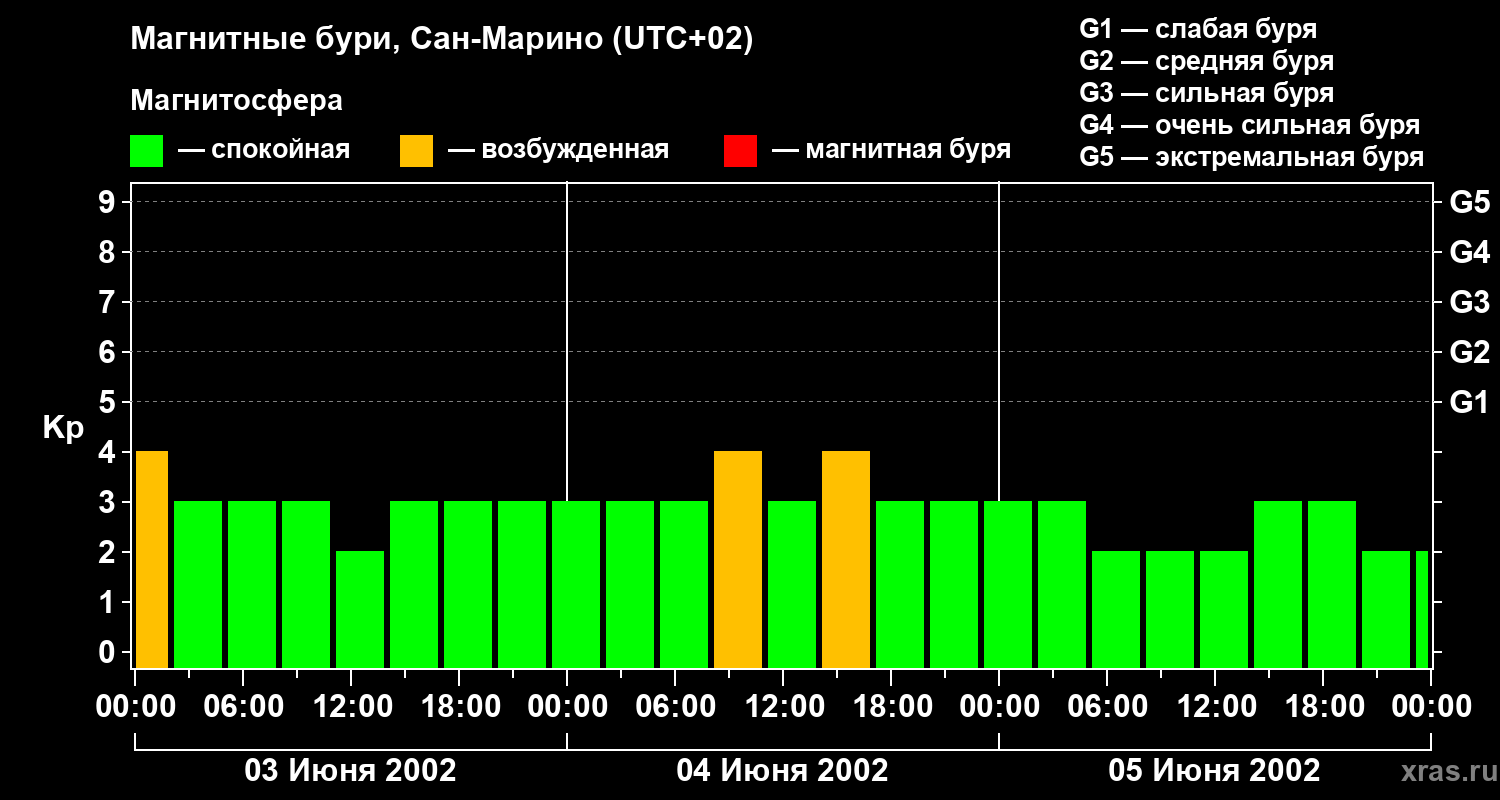Click the '0' value on the Kp axis
Viewport: 1500px width, 800px height.
[108, 652]
